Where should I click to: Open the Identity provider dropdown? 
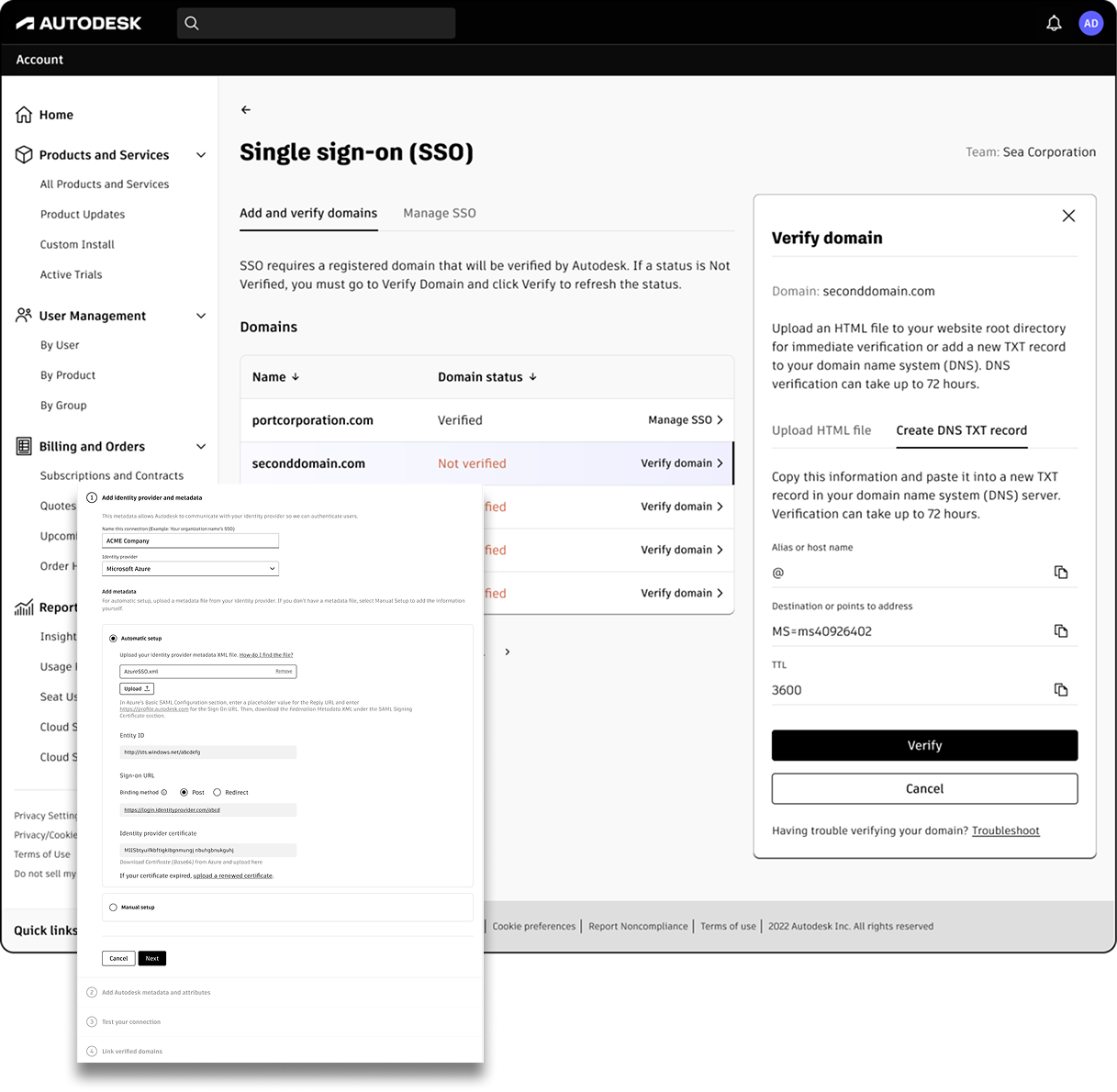pos(190,569)
